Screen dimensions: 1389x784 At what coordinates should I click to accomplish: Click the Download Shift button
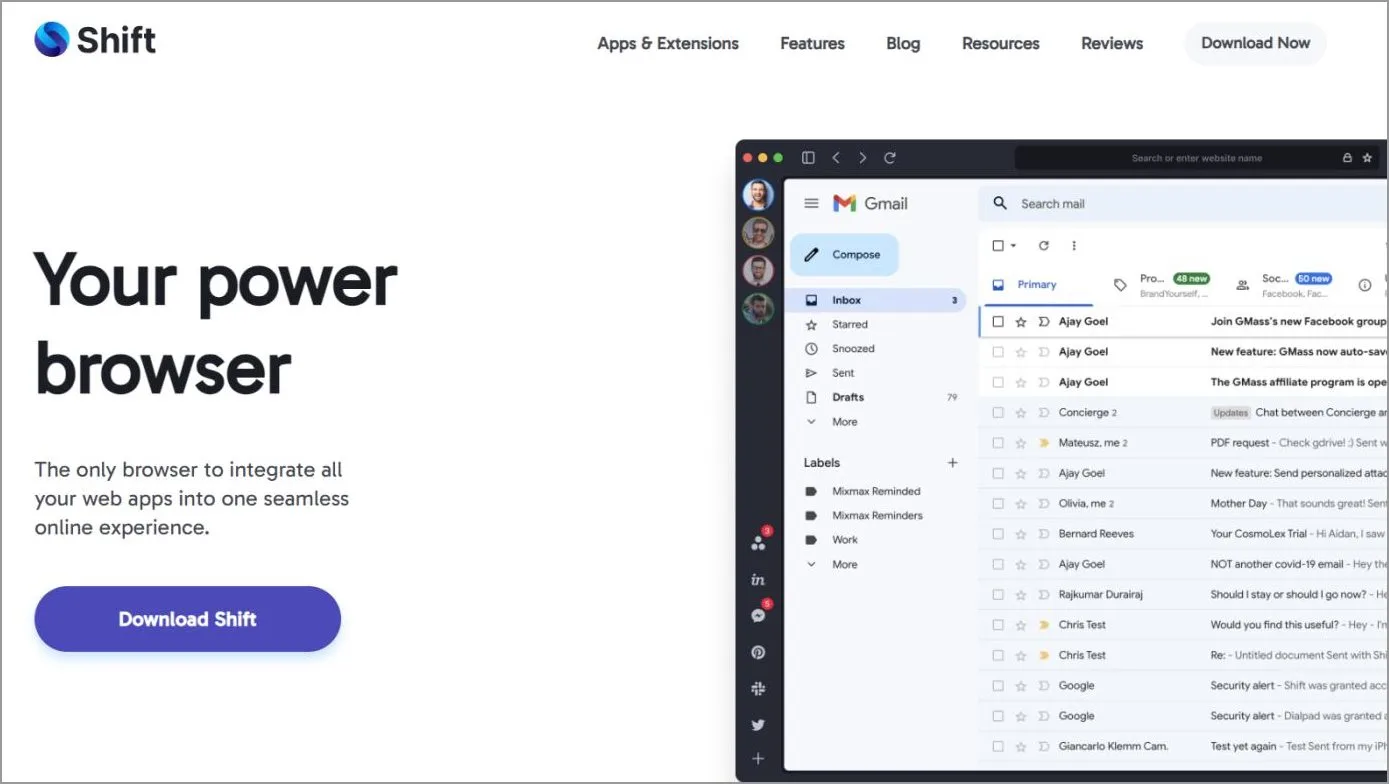pyautogui.click(x=188, y=619)
